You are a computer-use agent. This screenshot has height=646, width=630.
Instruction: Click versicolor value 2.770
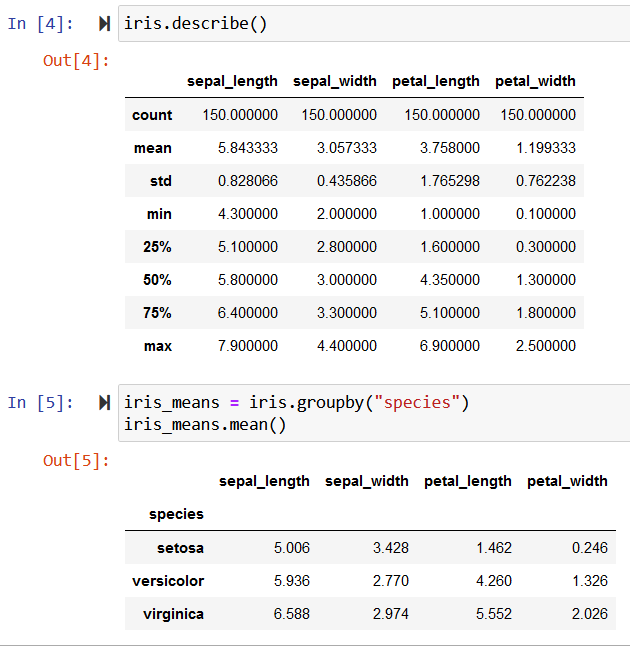[391, 581]
